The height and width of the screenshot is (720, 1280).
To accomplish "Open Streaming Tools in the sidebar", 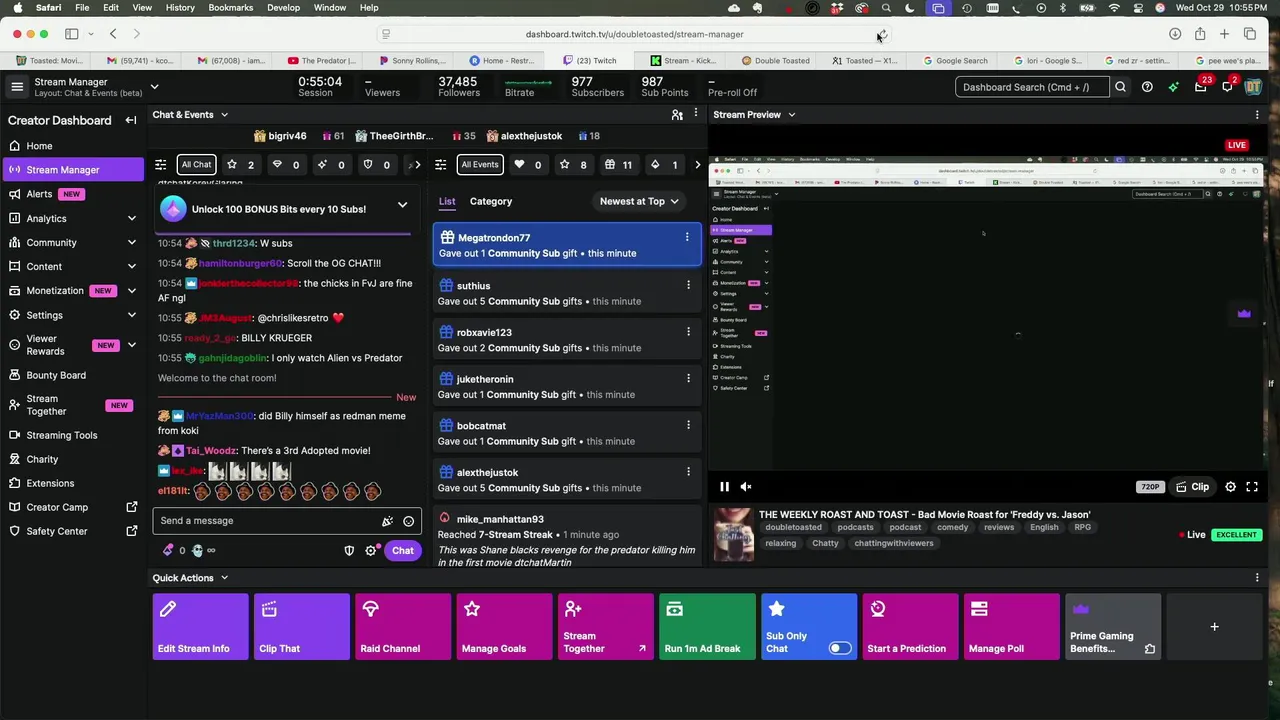I will coord(72,435).
